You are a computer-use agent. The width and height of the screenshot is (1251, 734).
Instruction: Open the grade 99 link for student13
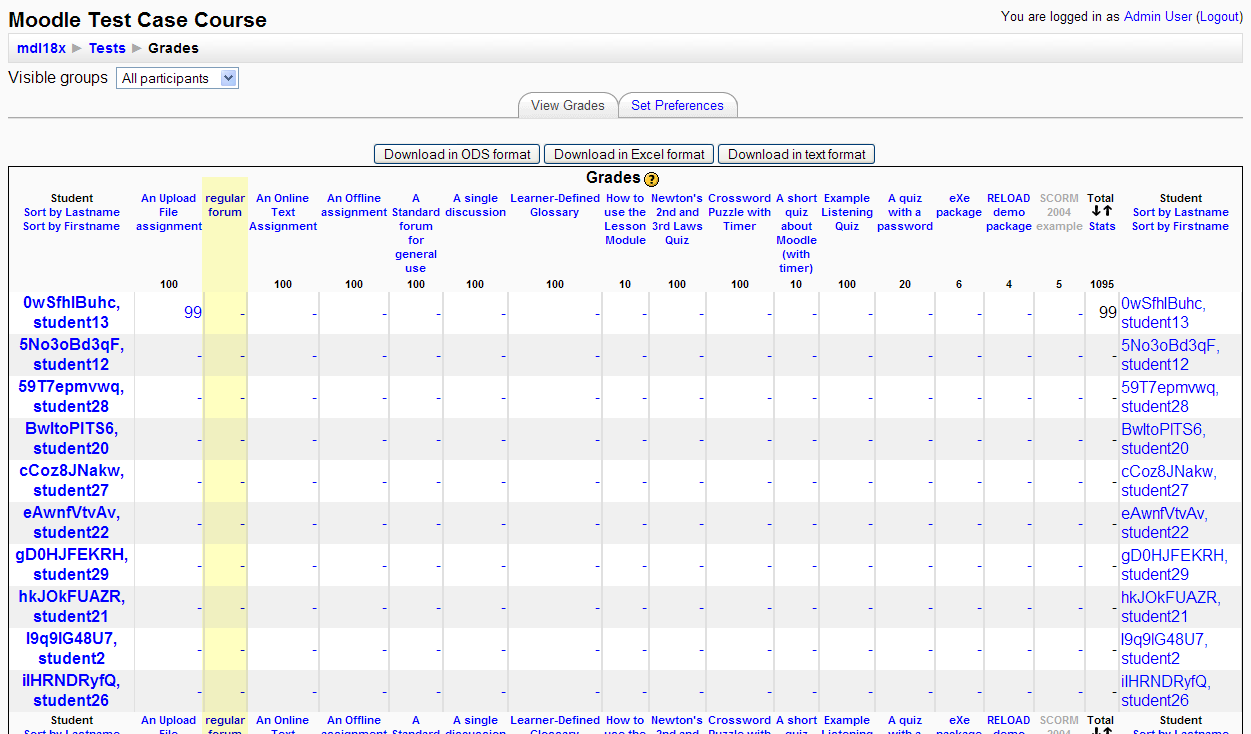click(x=193, y=312)
